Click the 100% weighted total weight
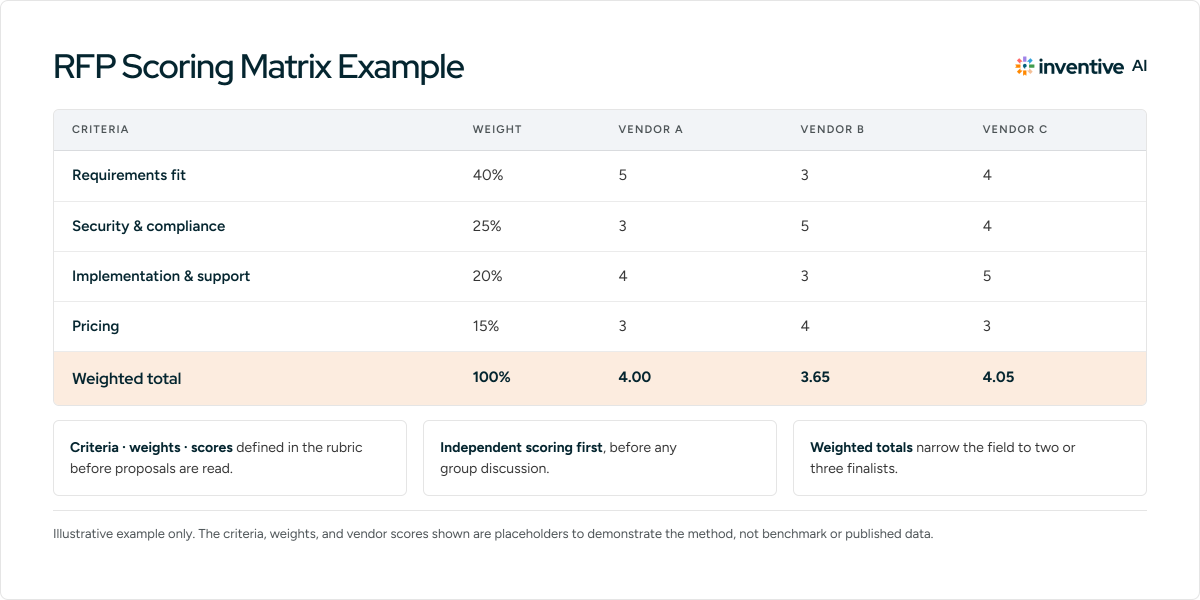Screen dimensions: 1200x600 click(492, 378)
